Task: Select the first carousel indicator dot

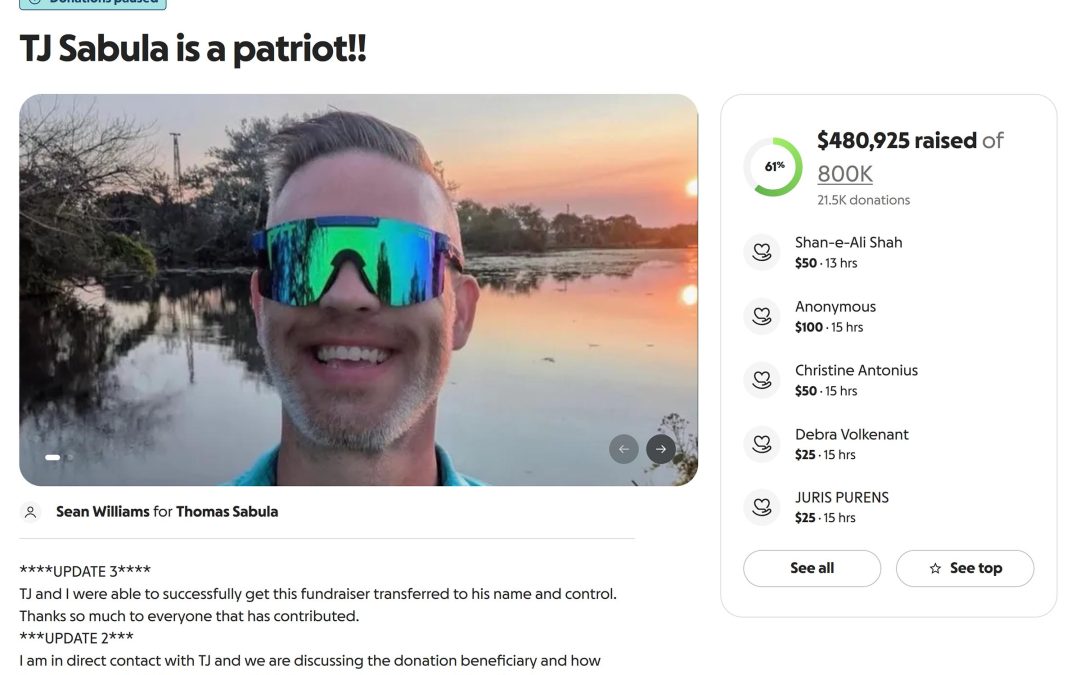Action: 53,457
